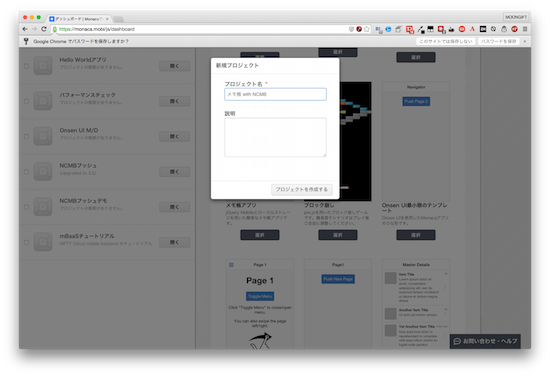
Task: Dismiss the password save bar
Action: [x=525, y=41]
